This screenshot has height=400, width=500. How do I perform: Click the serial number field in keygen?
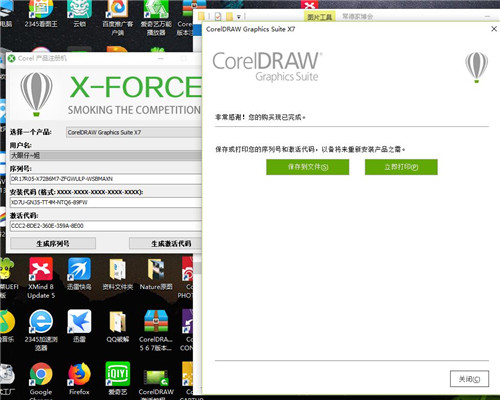106,179
